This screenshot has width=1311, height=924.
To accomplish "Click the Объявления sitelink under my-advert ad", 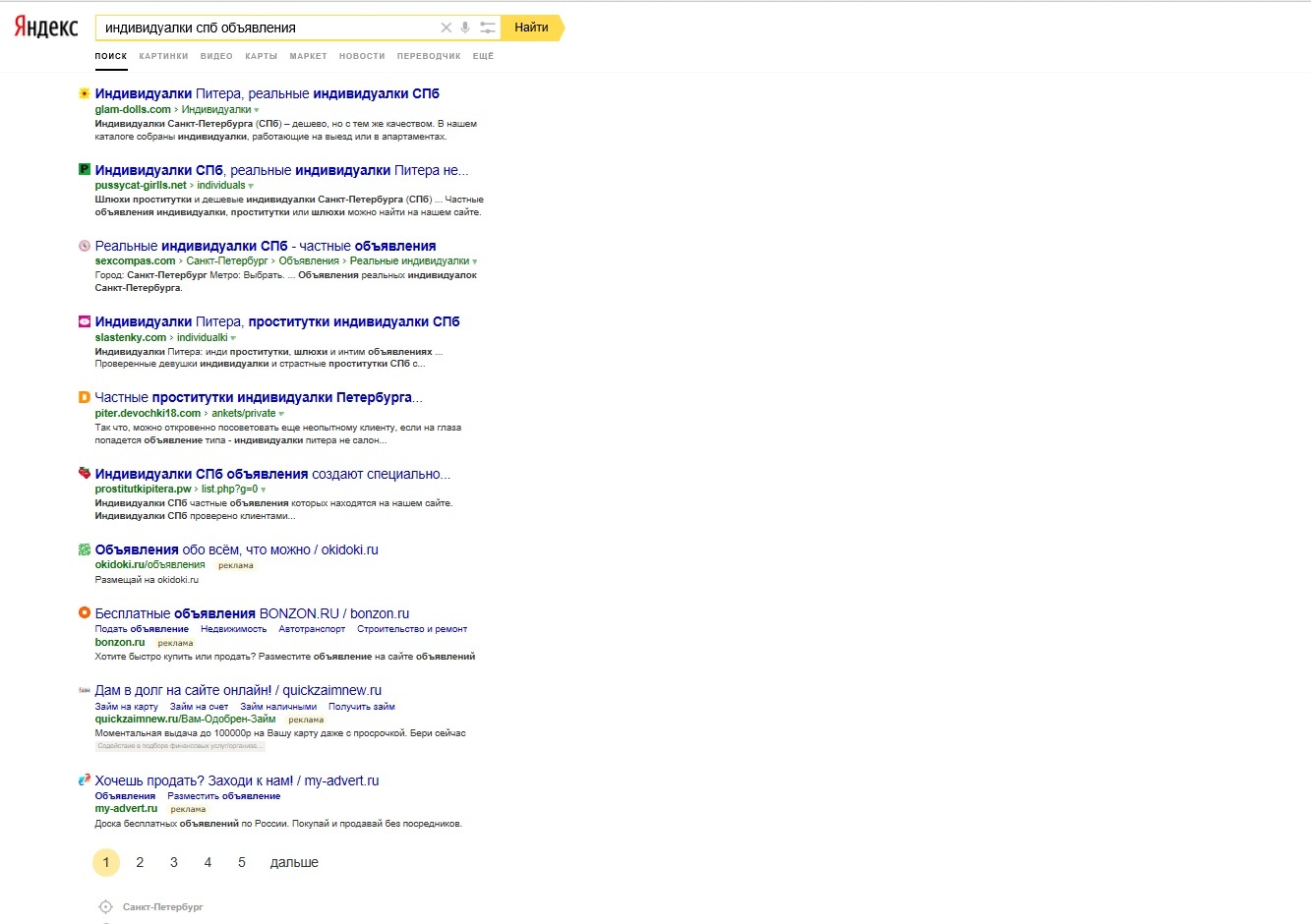I will (x=125, y=796).
